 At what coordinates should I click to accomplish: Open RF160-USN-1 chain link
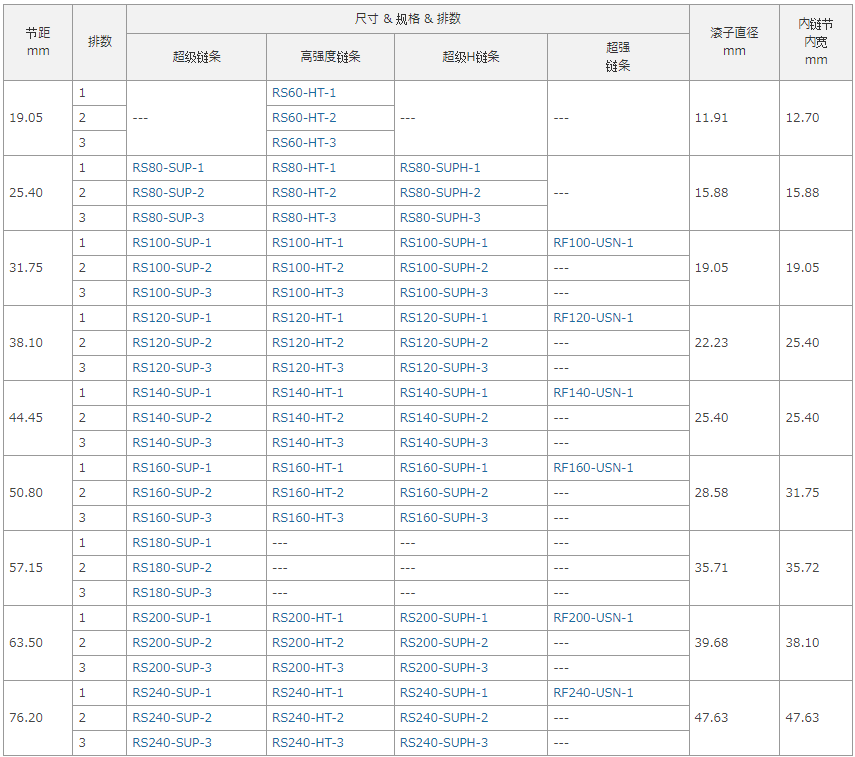click(593, 468)
